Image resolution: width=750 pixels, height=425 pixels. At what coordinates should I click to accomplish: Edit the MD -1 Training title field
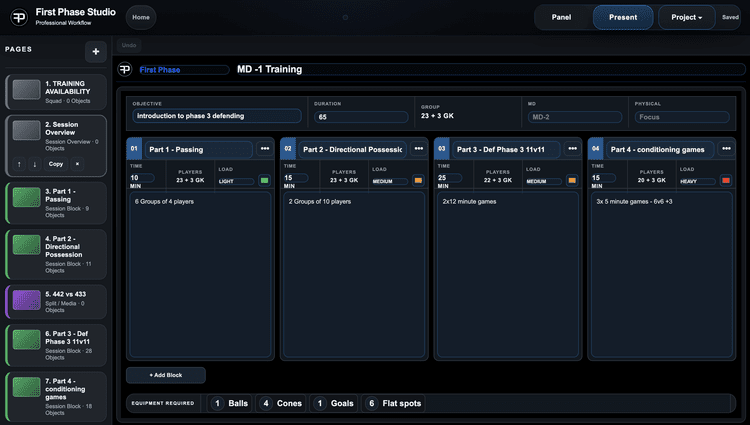tap(490, 70)
